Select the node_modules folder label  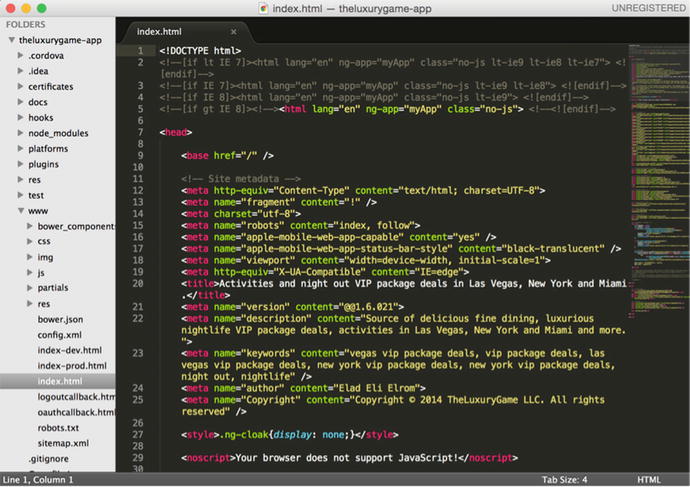(x=58, y=133)
